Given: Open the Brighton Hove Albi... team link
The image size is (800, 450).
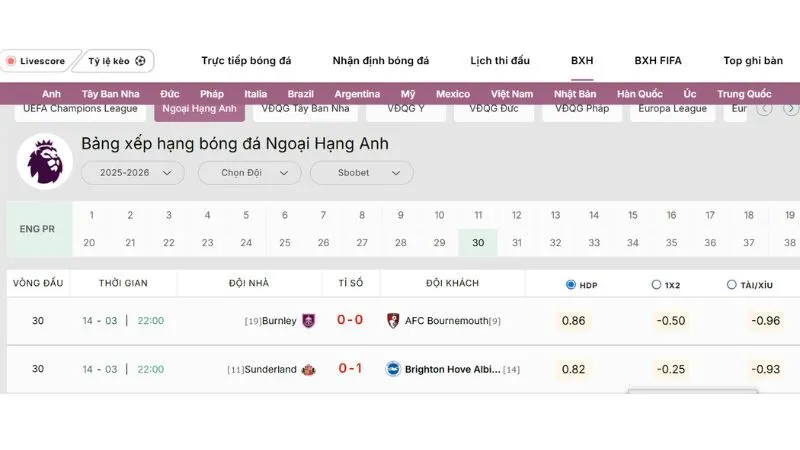Looking at the screenshot, I should point(453,369).
